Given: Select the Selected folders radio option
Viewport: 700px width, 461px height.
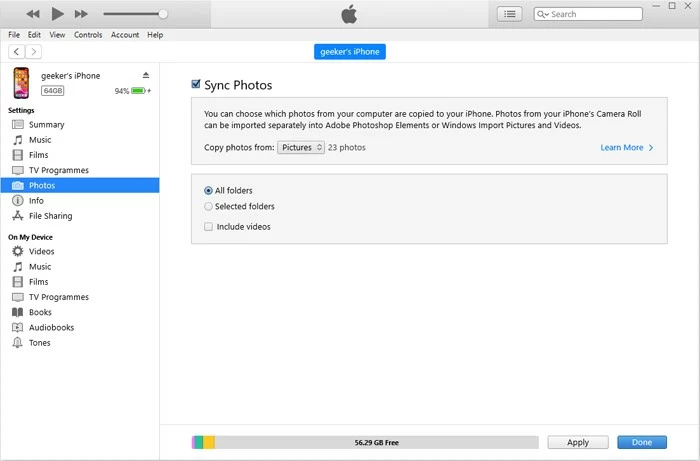Looking at the screenshot, I should [208, 207].
